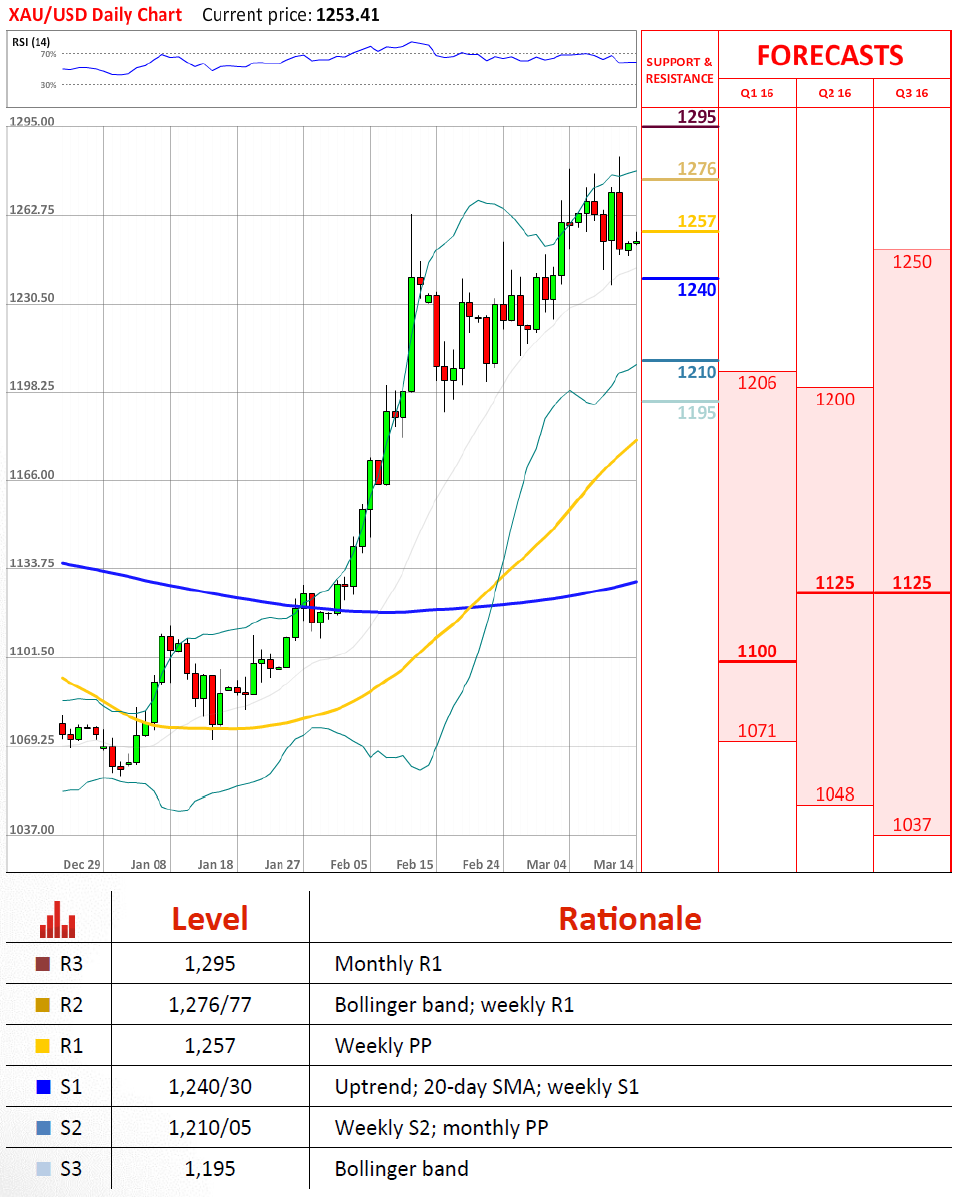Click the RSI 70% level label
This screenshot has height=1197, width=965.
(x=48, y=54)
